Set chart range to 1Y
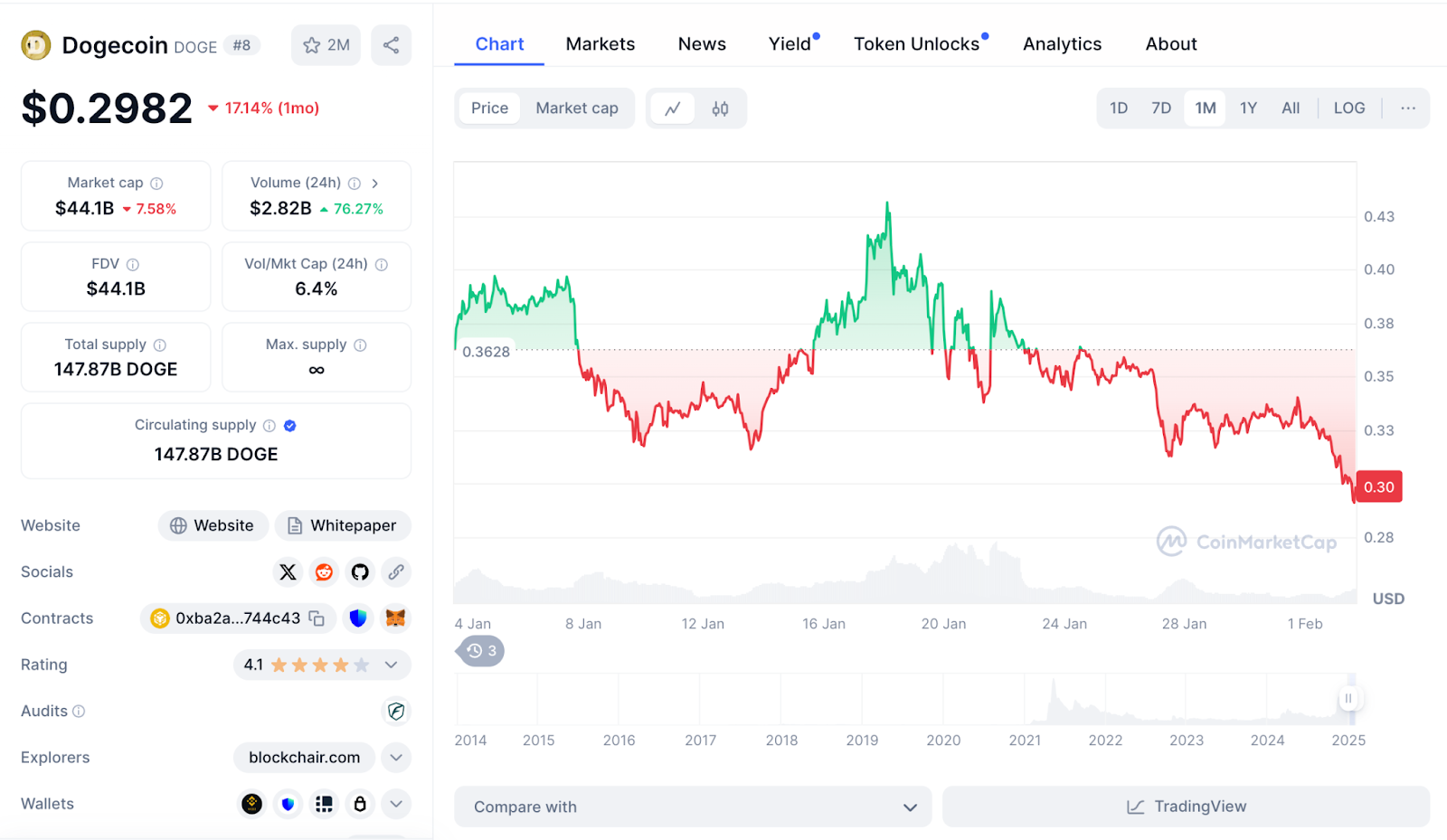 1248,109
